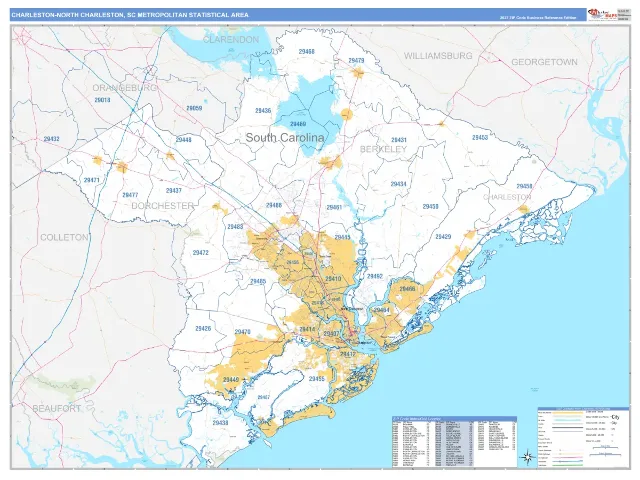Select ZIP code 29432 label

51,139
